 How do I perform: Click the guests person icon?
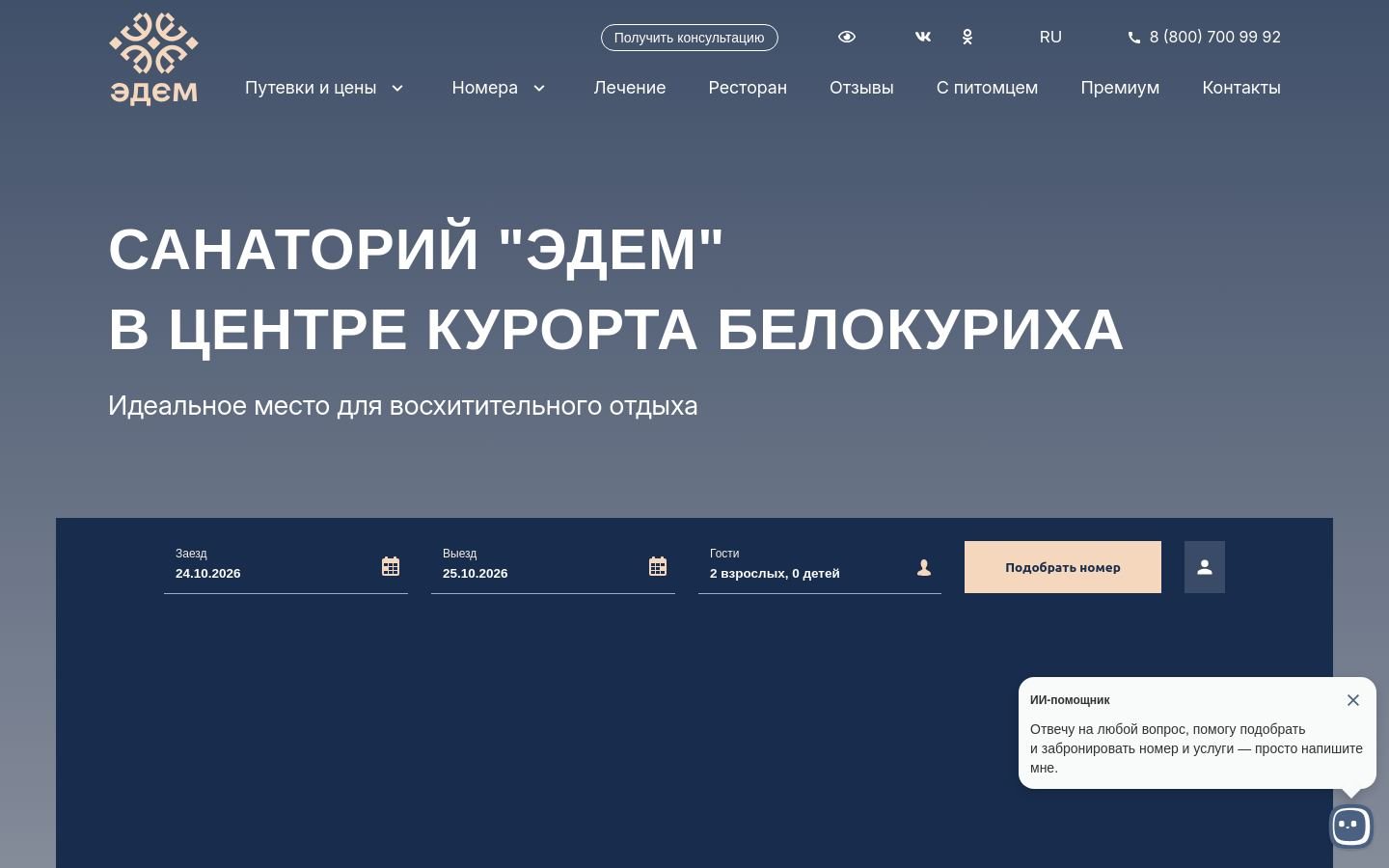924,567
